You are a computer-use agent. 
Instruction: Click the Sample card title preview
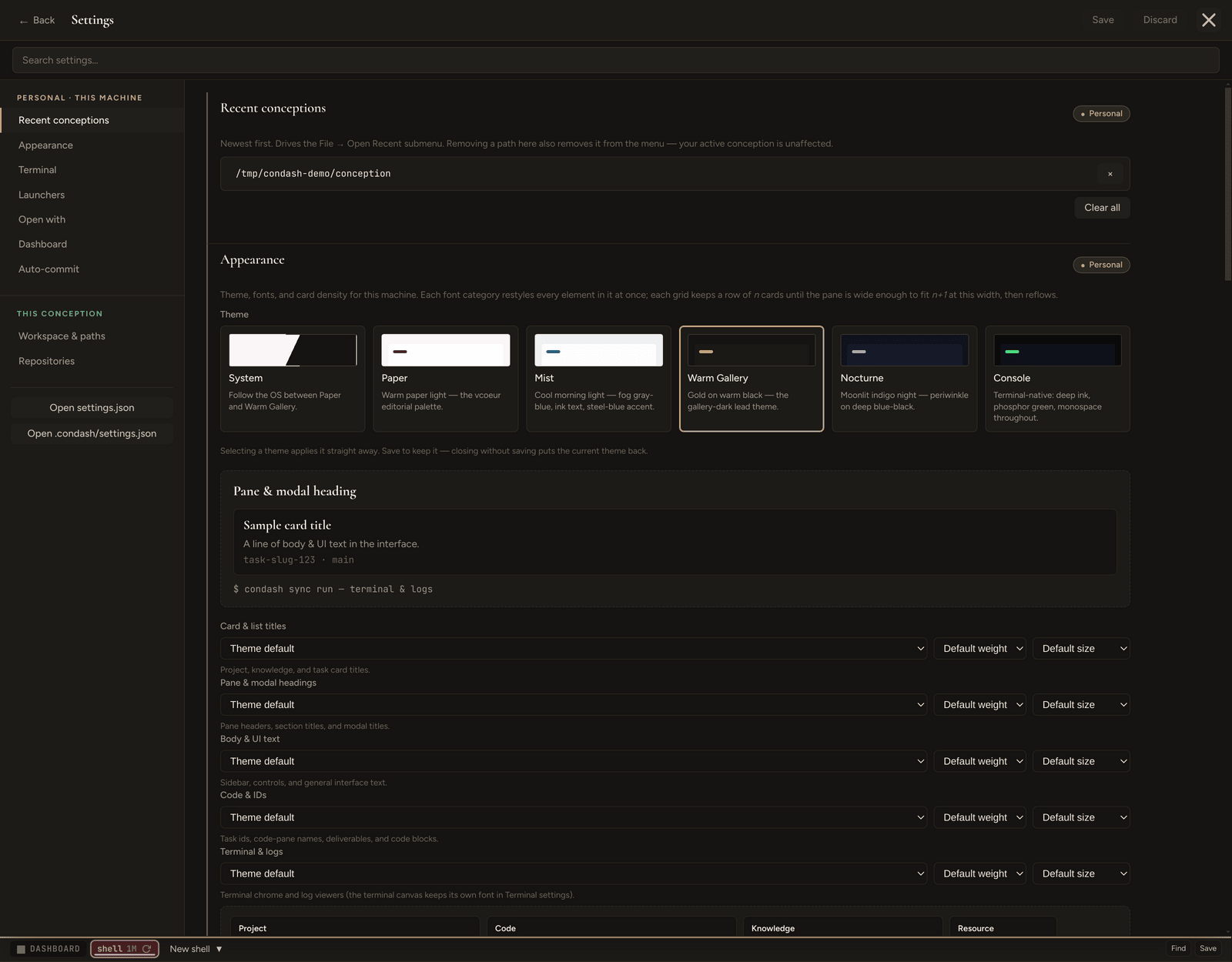point(287,525)
